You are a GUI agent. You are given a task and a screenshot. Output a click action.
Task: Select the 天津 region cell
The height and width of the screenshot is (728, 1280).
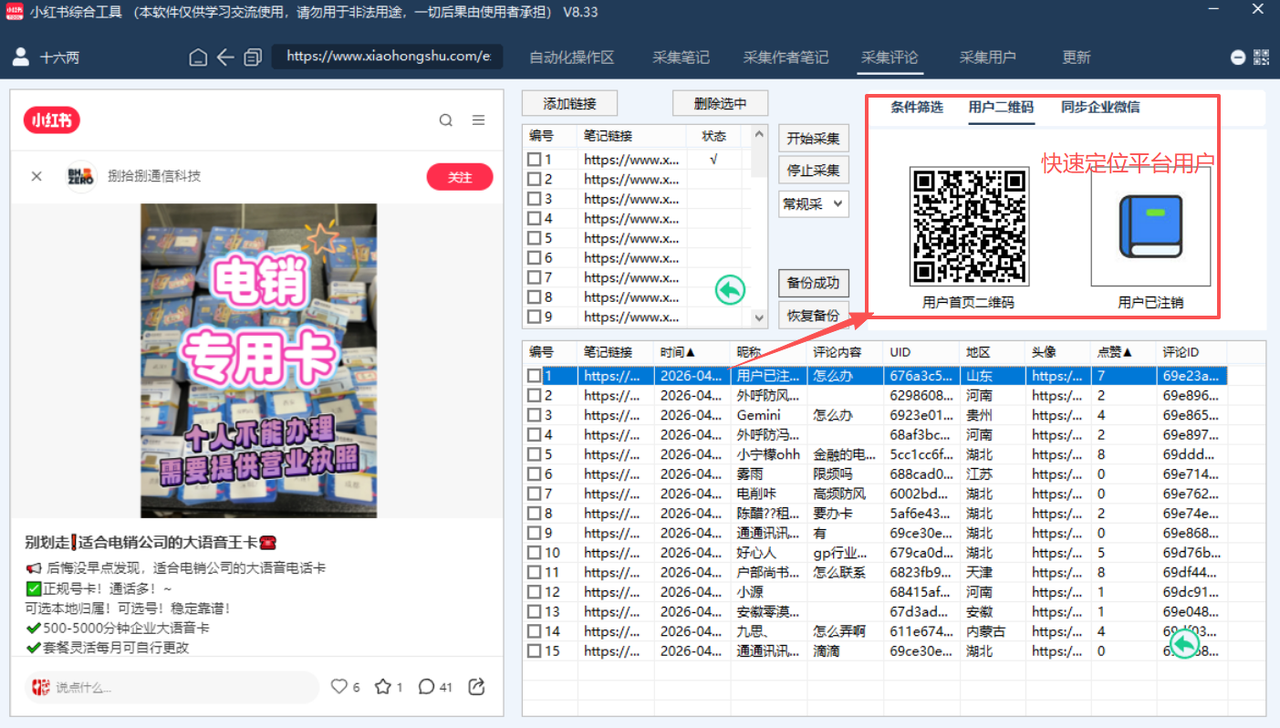tap(993, 572)
